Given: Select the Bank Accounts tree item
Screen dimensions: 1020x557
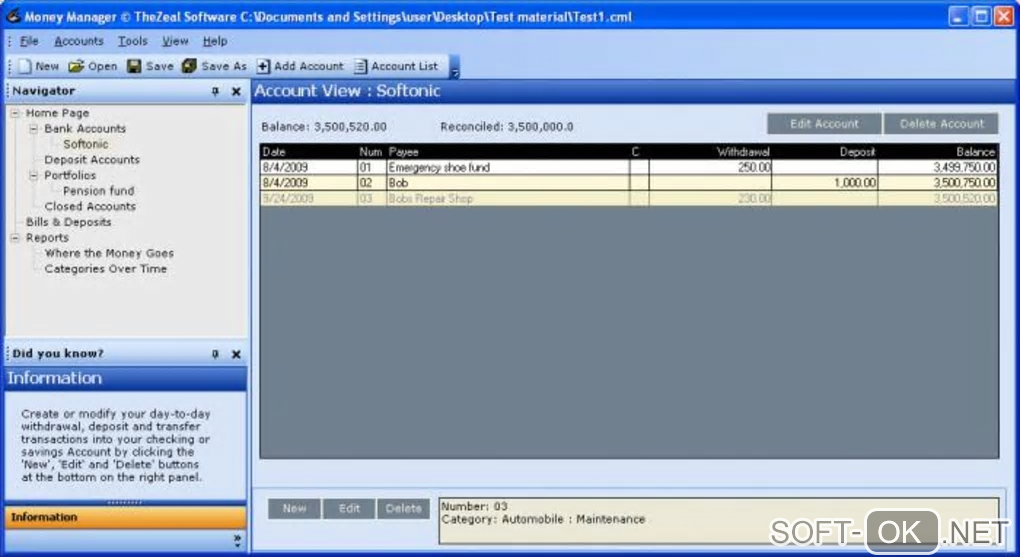Looking at the screenshot, I should [85, 128].
